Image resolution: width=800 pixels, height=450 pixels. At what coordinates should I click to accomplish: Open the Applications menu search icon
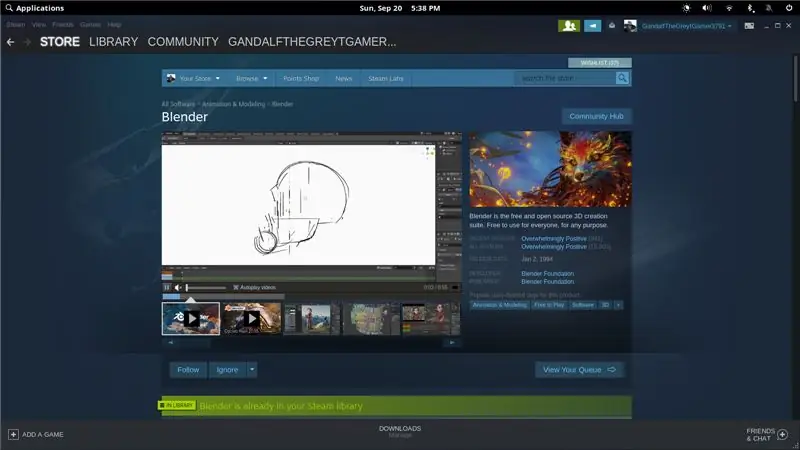point(9,8)
